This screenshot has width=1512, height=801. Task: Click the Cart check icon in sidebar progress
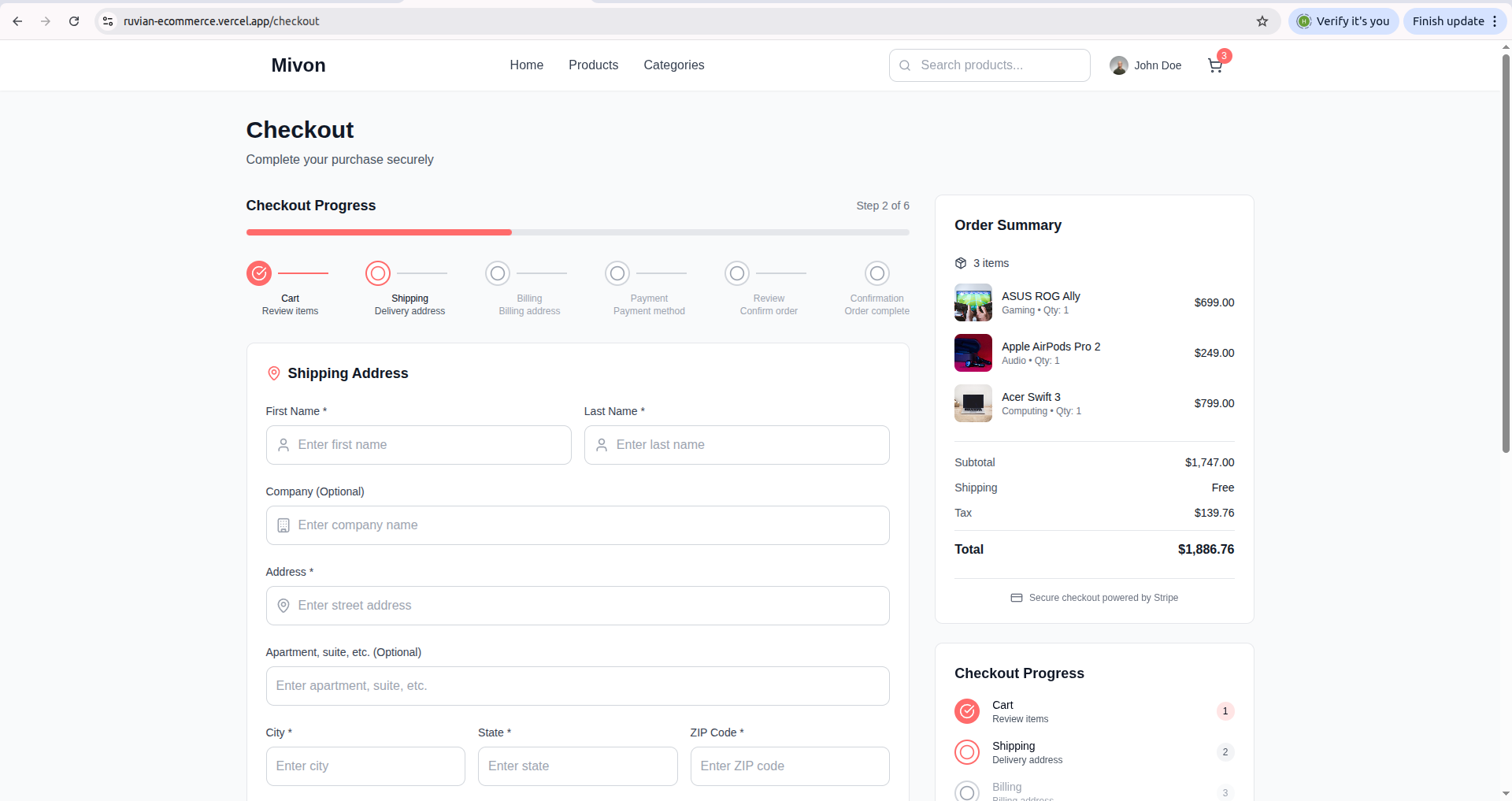click(967, 711)
